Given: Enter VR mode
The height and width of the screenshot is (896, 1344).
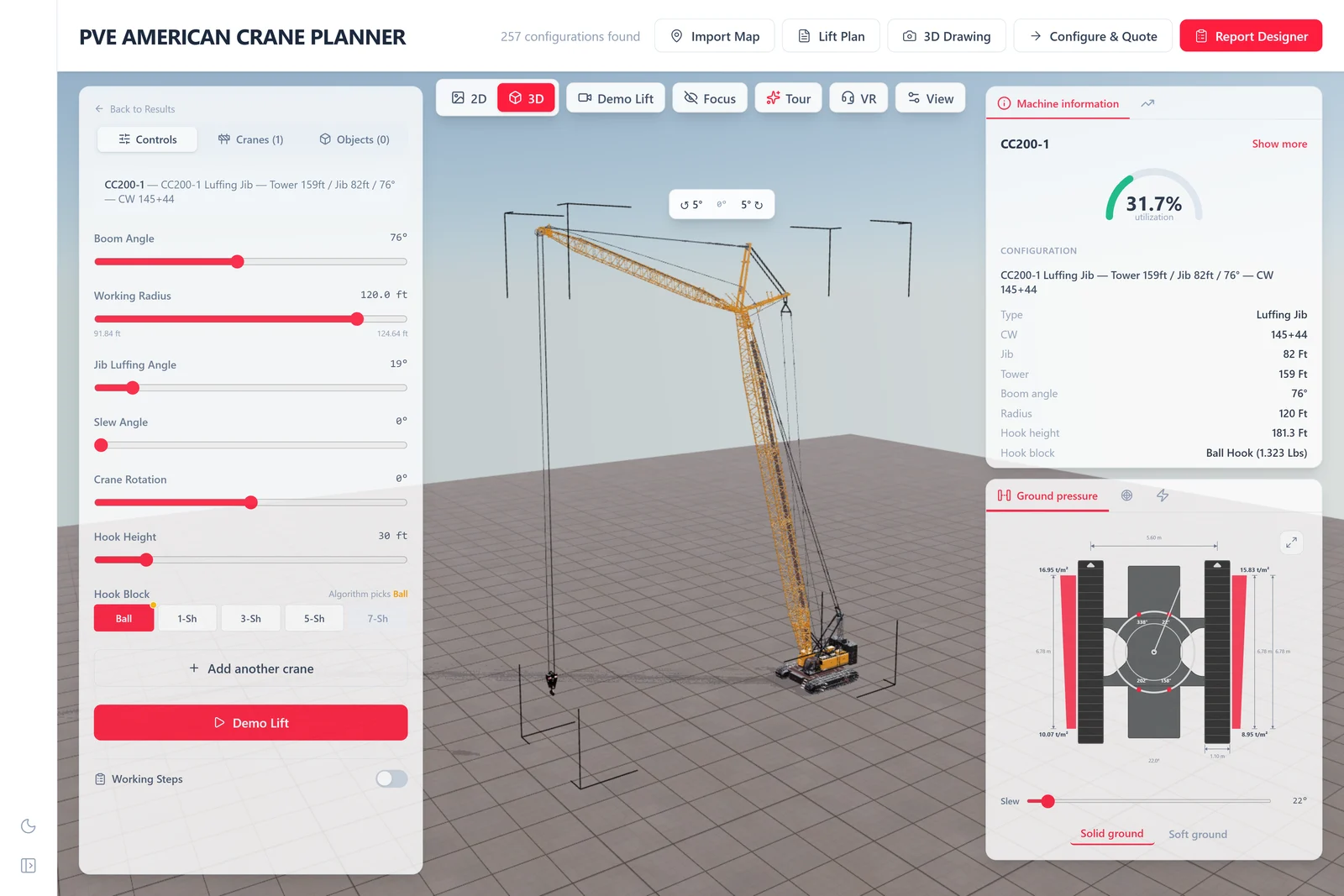Looking at the screenshot, I should (858, 98).
